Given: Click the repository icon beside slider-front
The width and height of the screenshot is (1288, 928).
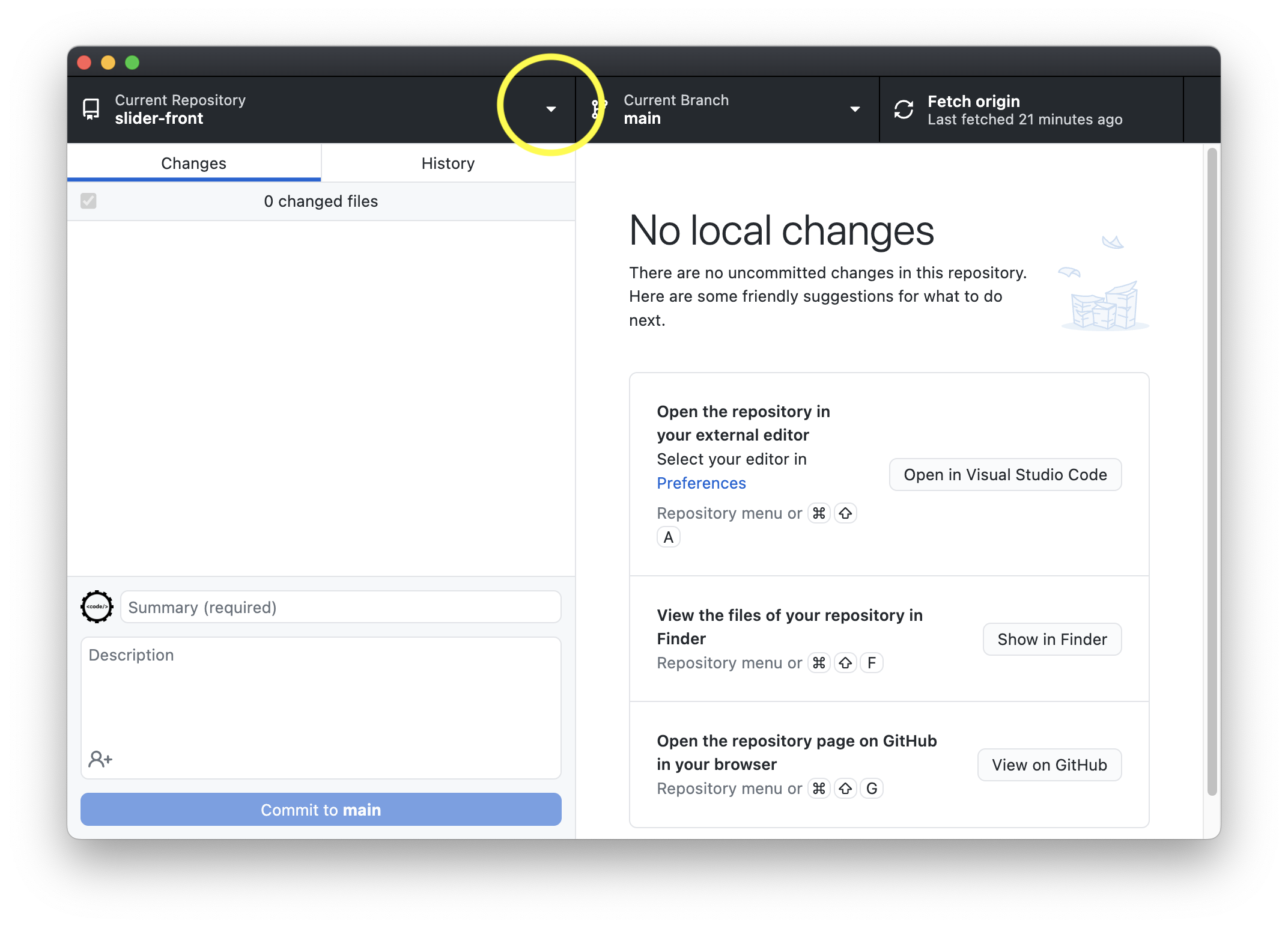Looking at the screenshot, I should pos(91,109).
